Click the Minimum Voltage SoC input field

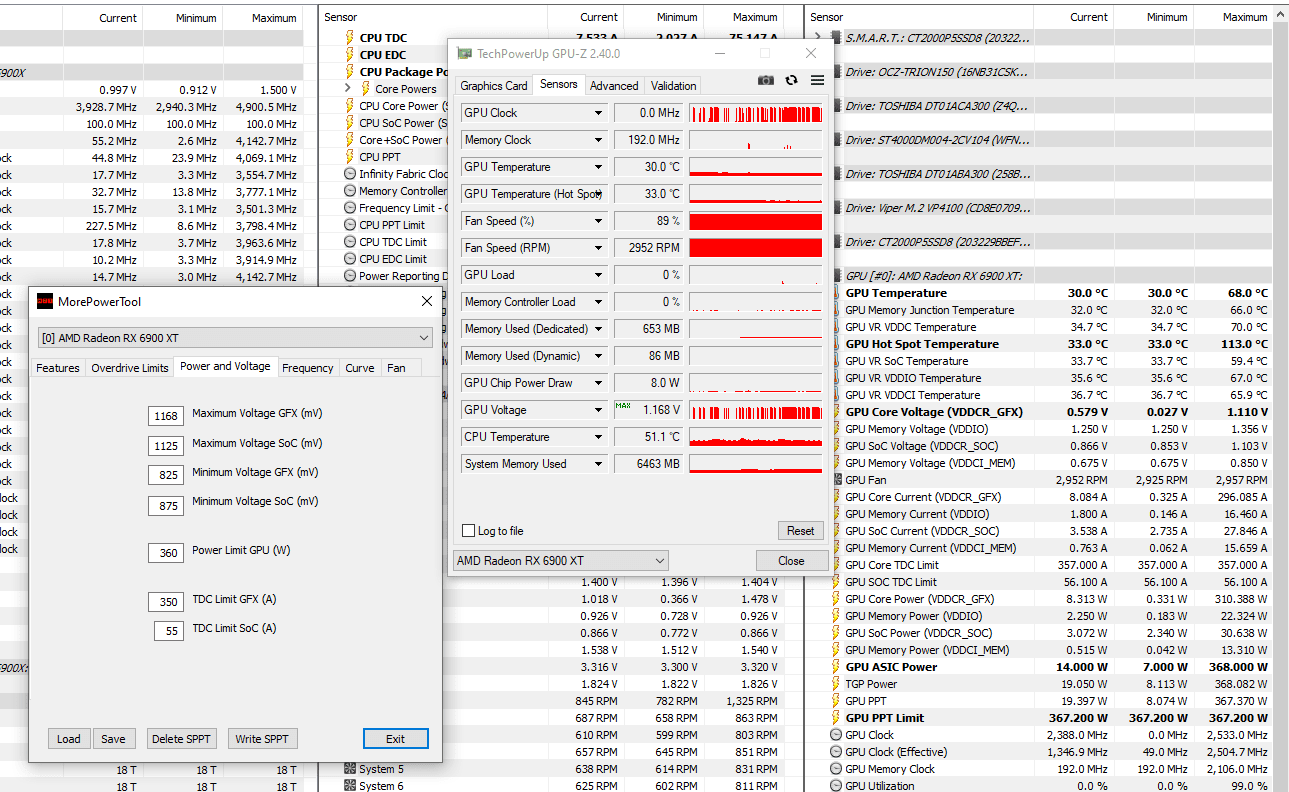click(166, 505)
